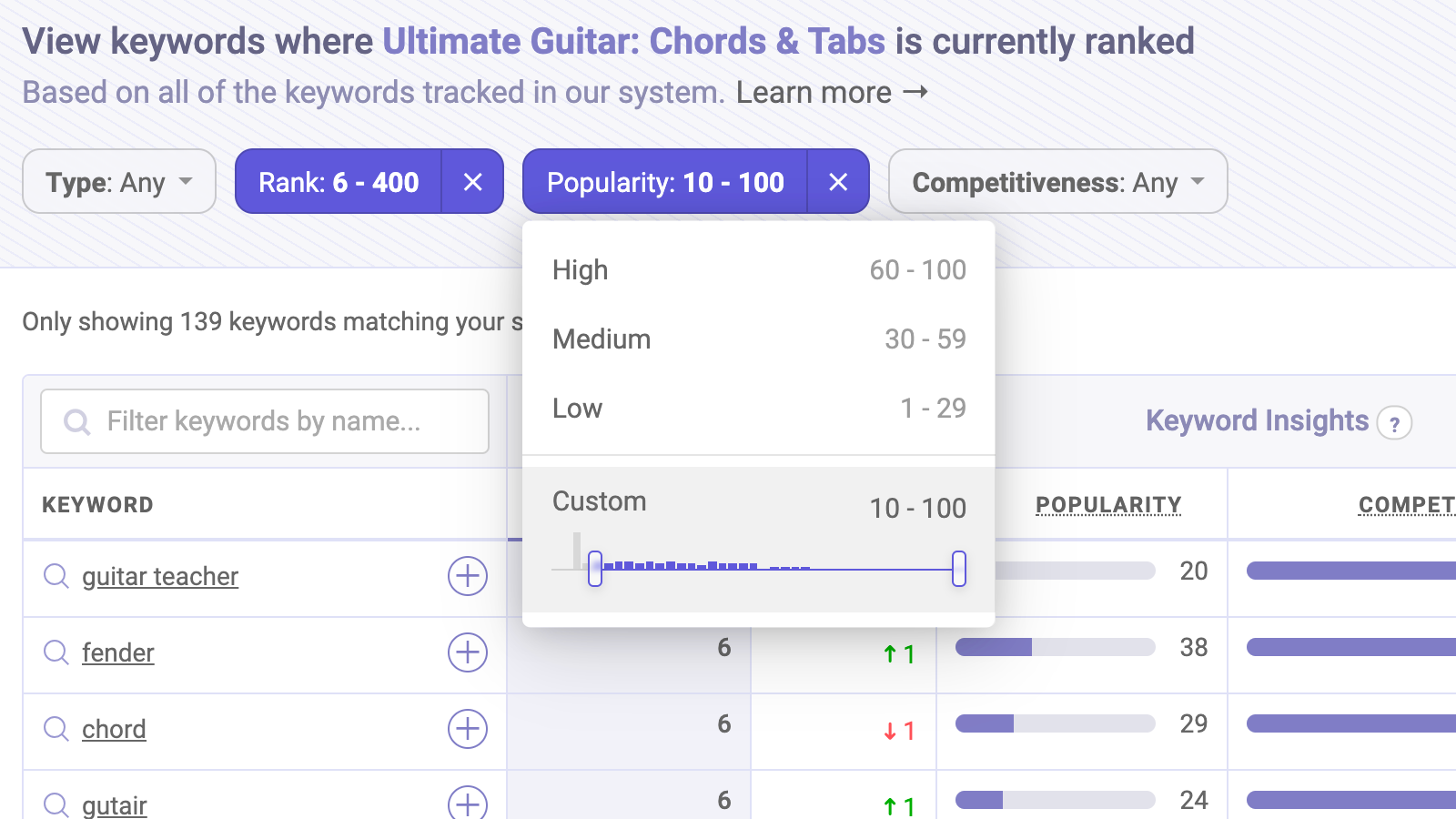
Task: Click the popularity value 38 for fender
Action: pyautogui.click(x=1194, y=648)
